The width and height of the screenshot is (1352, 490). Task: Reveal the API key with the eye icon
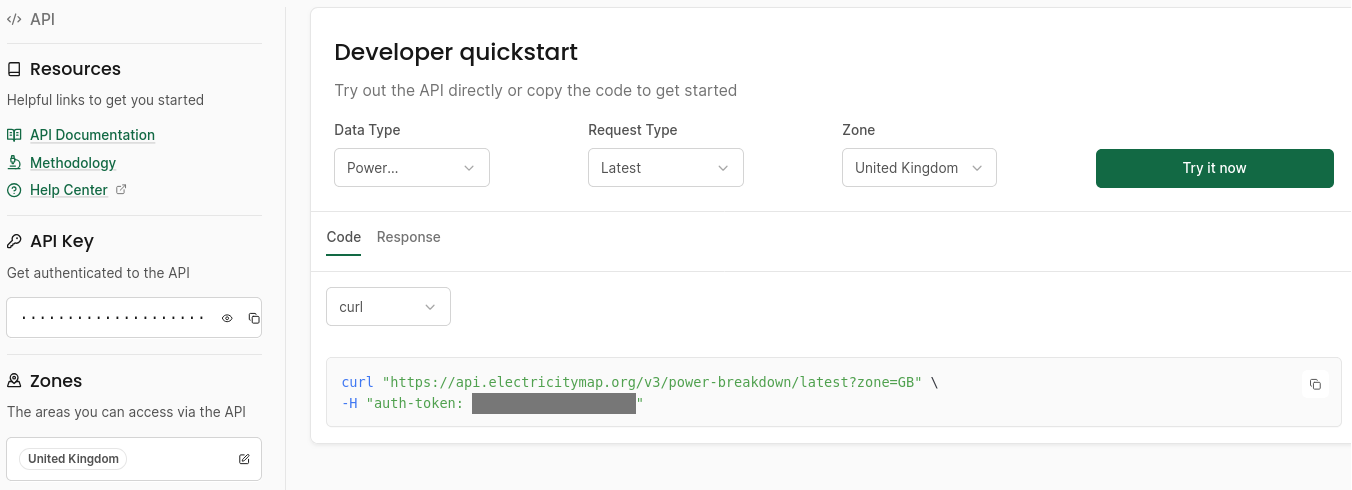pyautogui.click(x=227, y=318)
